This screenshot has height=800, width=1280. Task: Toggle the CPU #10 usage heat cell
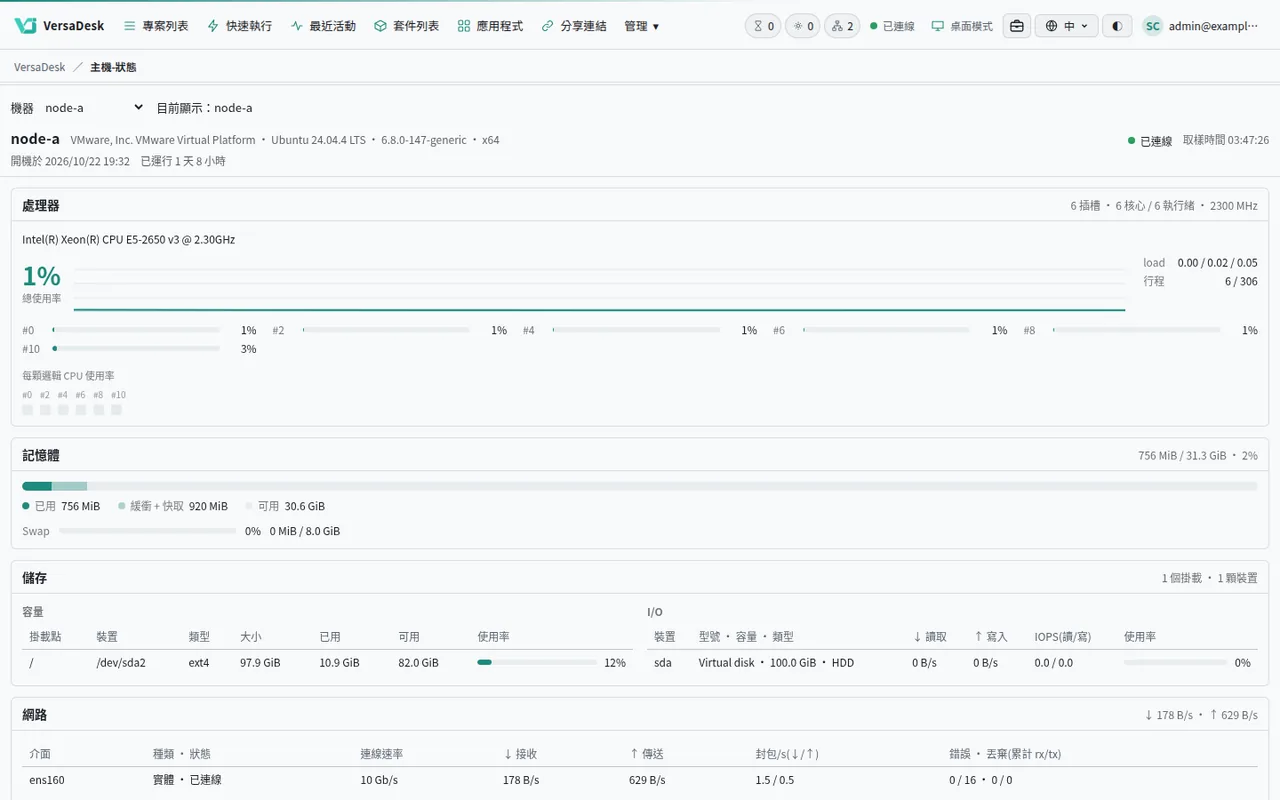pos(117,410)
